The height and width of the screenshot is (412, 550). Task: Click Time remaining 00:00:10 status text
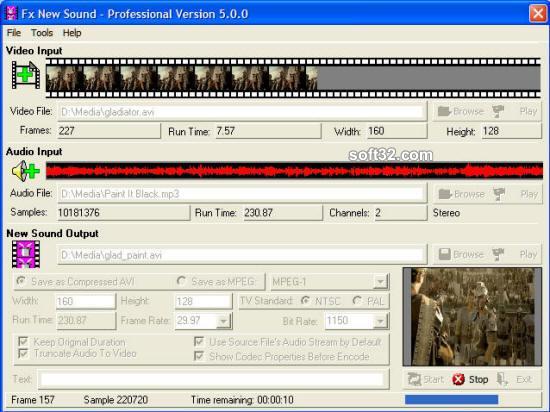(242, 400)
